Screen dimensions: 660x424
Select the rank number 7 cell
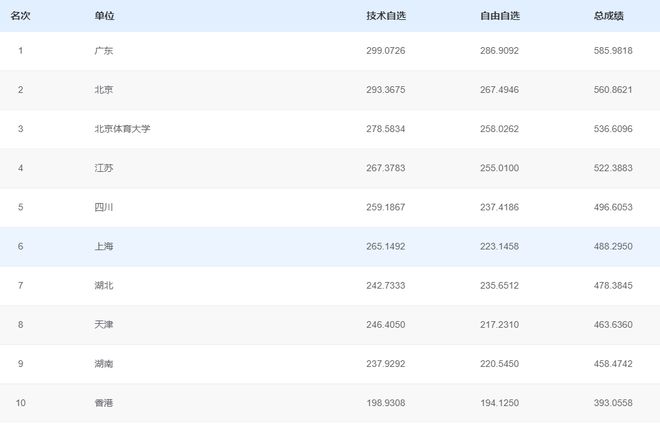point(20,286)
